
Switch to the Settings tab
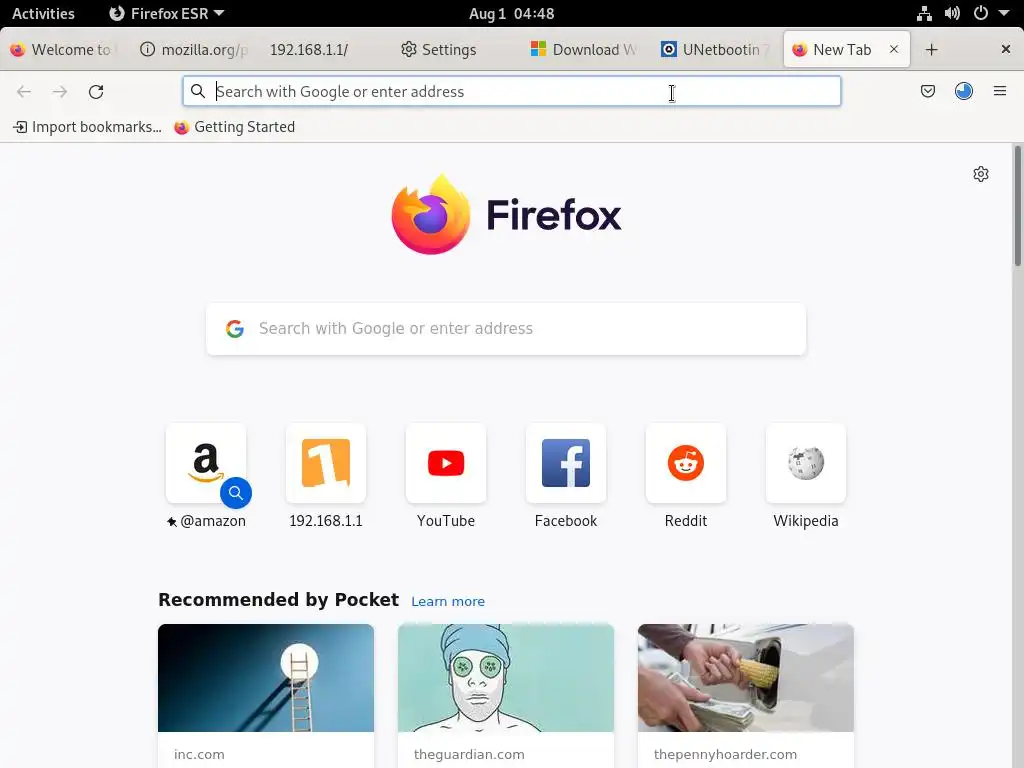point(439,50)
